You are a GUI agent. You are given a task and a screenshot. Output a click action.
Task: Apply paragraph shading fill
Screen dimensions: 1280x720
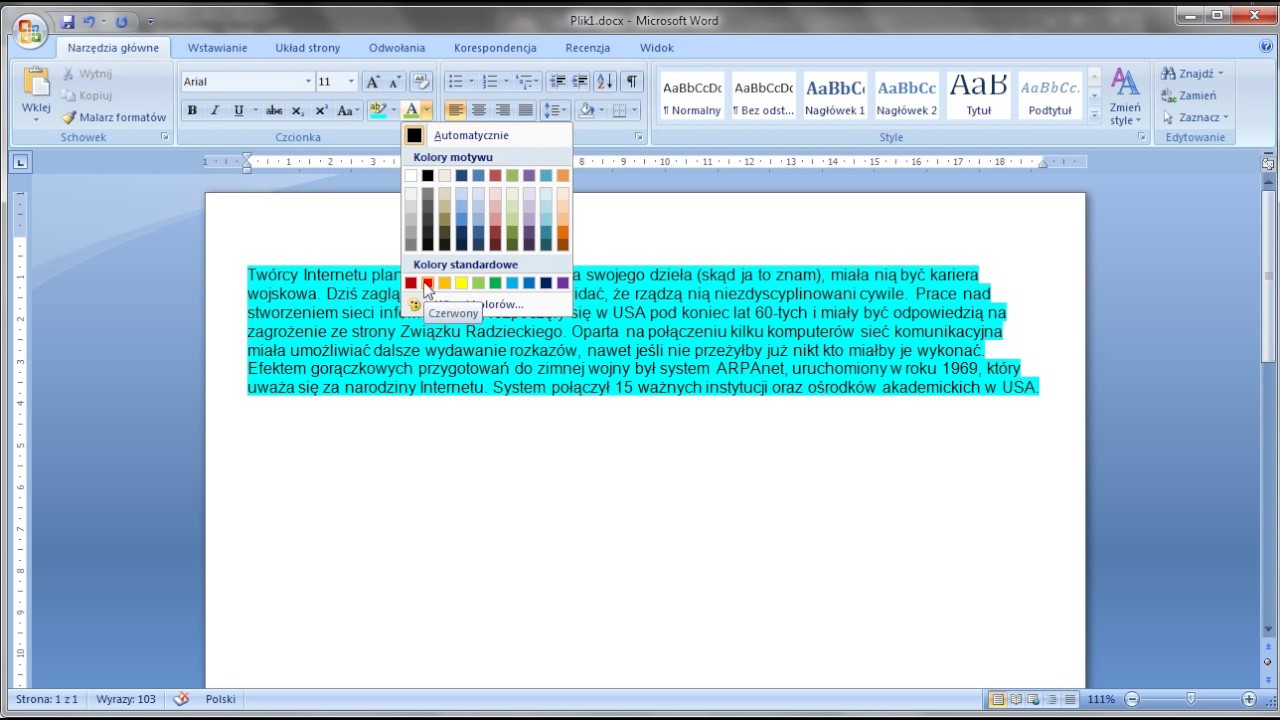[x=587, y=110]
